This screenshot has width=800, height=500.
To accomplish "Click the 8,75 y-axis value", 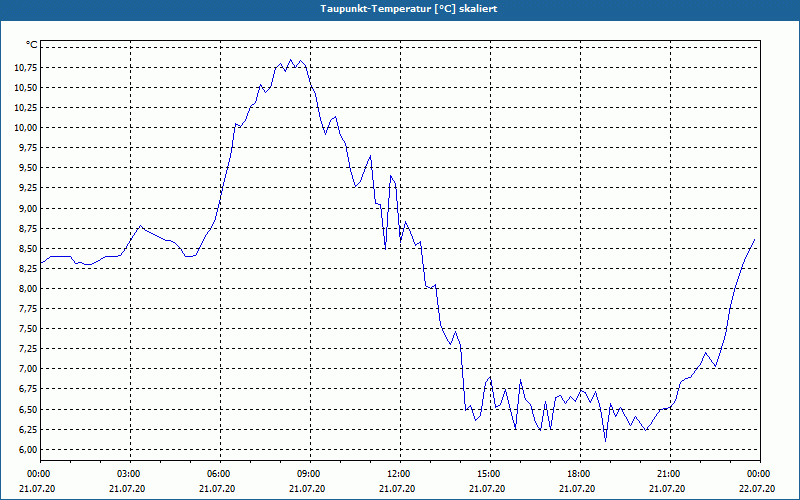I will (28, 229).
